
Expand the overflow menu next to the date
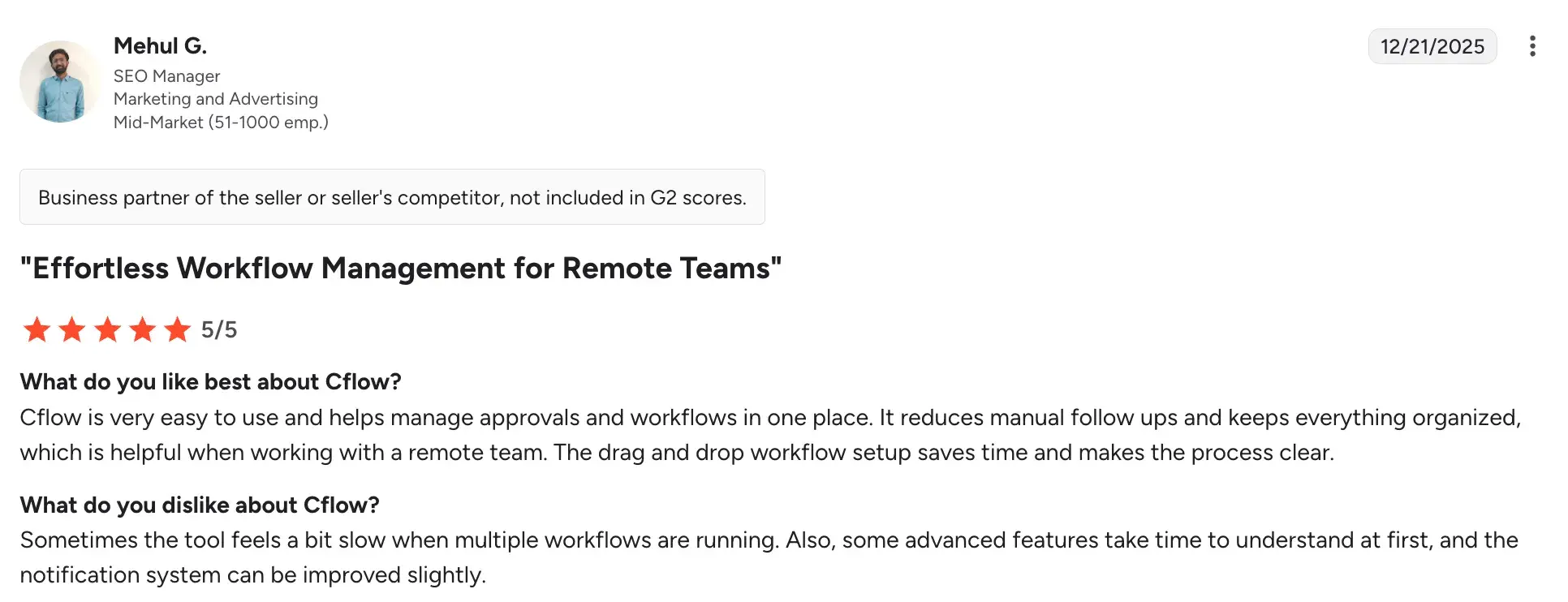click(x=1533, y=46)
